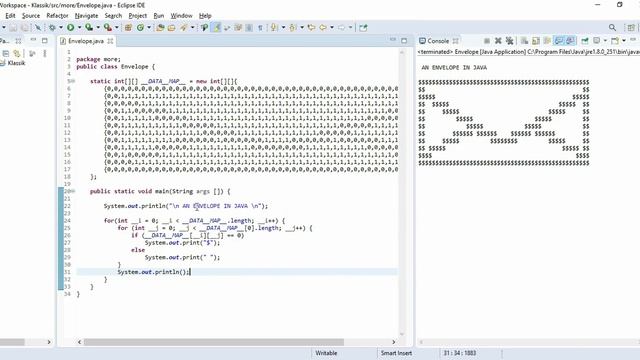Click the External Tools run icon
Screen dimensions: 640x360
pos(108,28)
